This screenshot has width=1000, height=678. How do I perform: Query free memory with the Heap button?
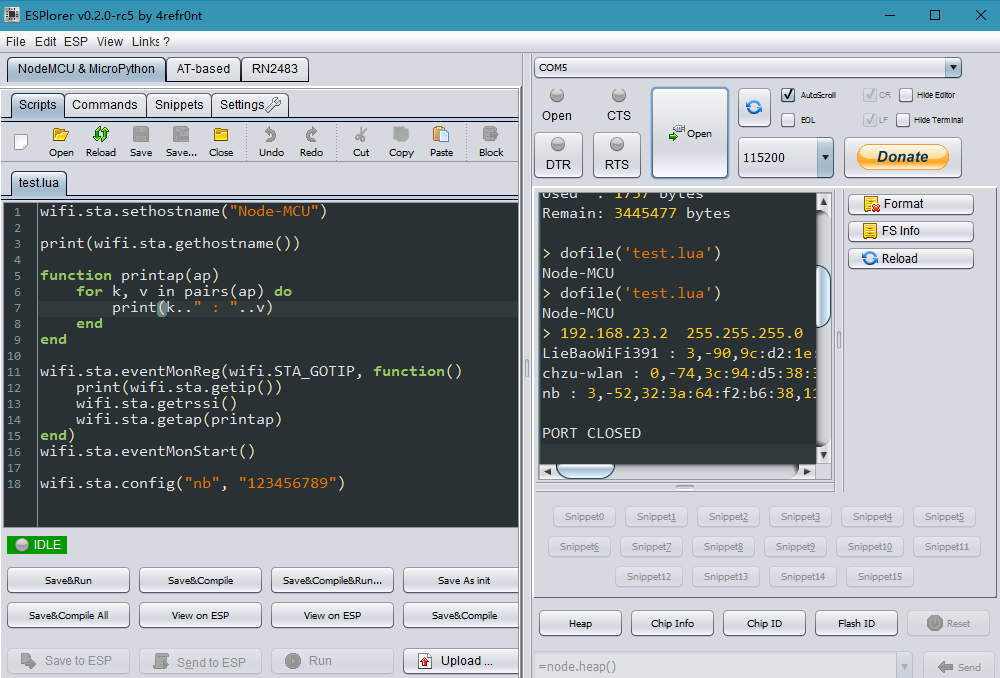point(580,623)
